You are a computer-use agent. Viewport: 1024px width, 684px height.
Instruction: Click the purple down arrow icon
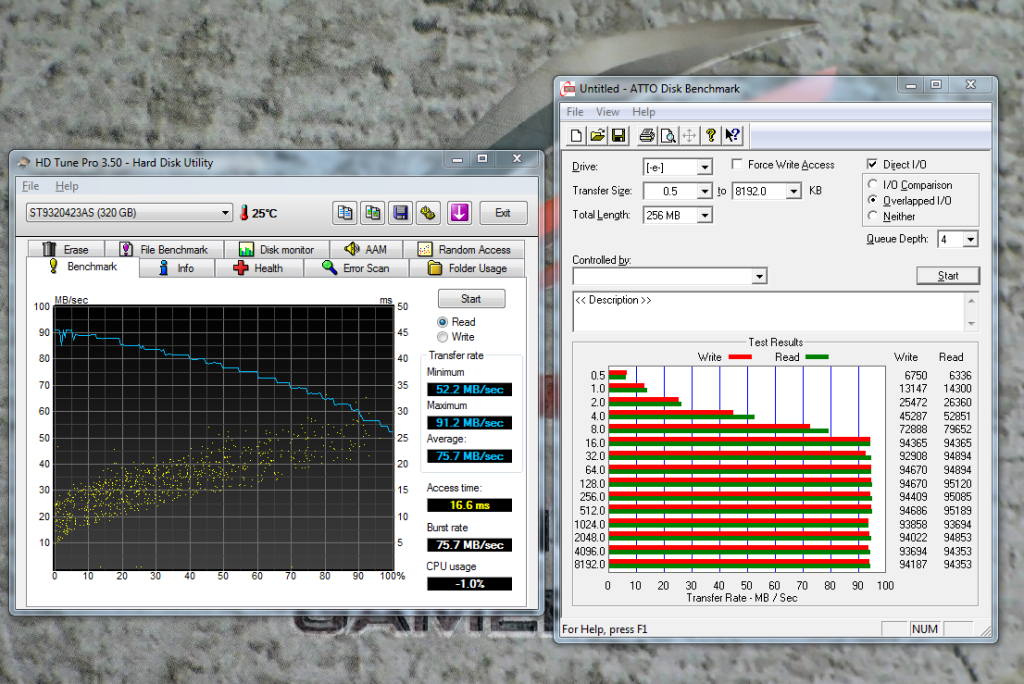click(x=459, y=212)
